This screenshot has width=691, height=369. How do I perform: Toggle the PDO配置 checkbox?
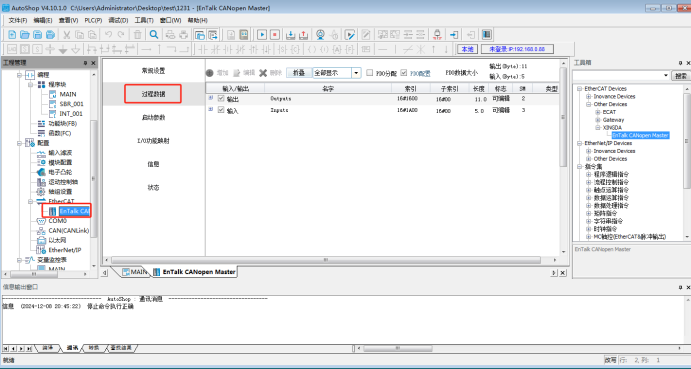pos(404,73)
